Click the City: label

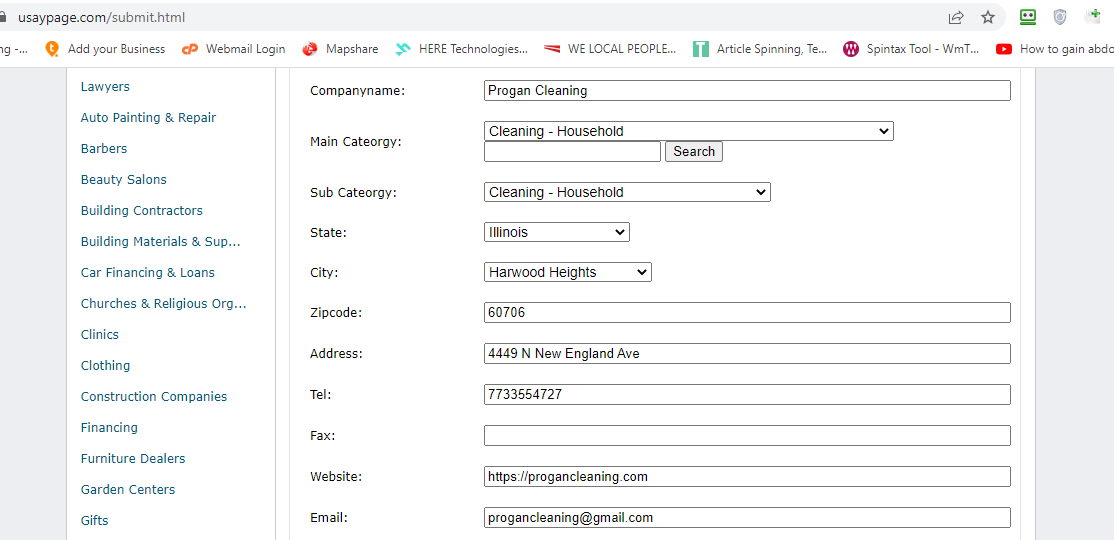(x=325, y=272)
